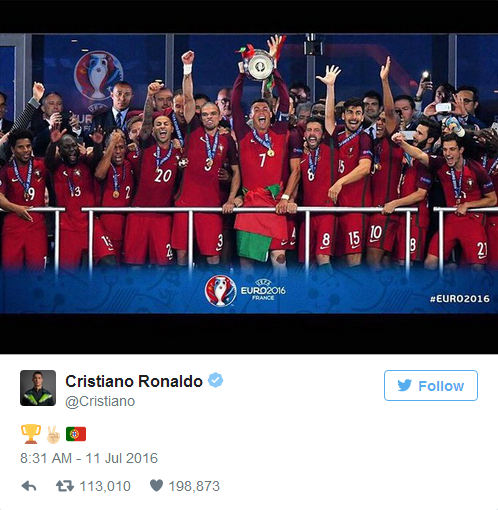The width and height of the screenshot is (498, 510).
Task: Open Cristiano Ronaldo's profile avatar thumbnail
Action: point(38,388)
